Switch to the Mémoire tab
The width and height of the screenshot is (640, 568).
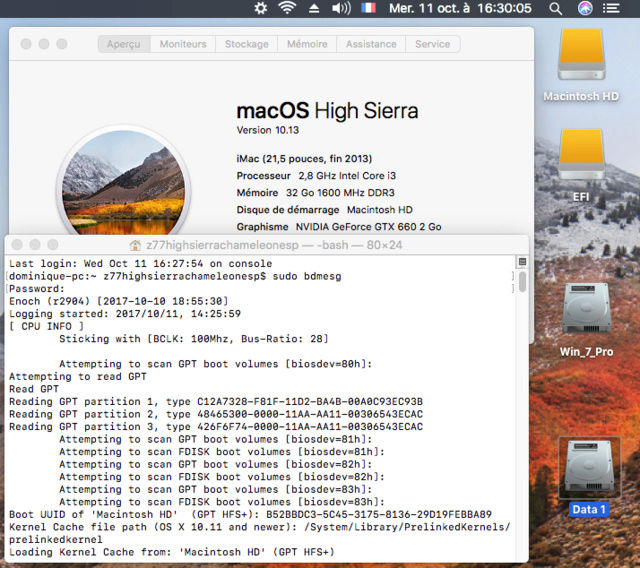tap(307, 44)
